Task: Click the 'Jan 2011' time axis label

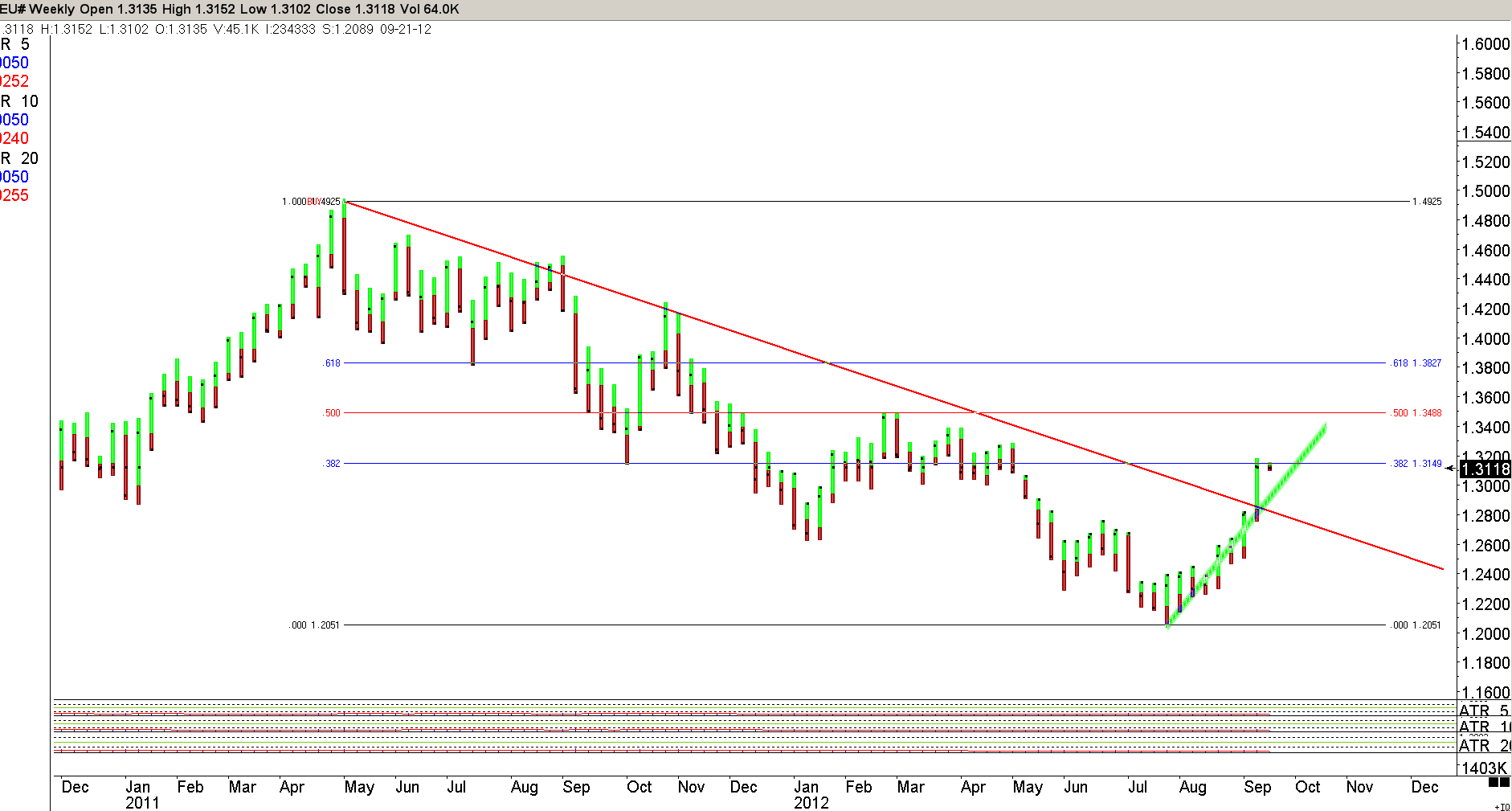Action: click(141, 795)
